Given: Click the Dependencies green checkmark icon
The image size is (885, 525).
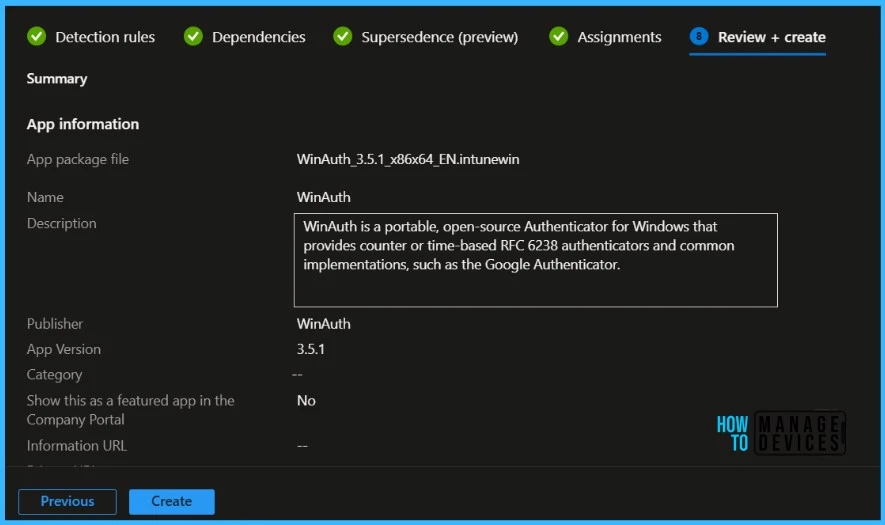Looking at the screenshot, I should coord(193,37).
